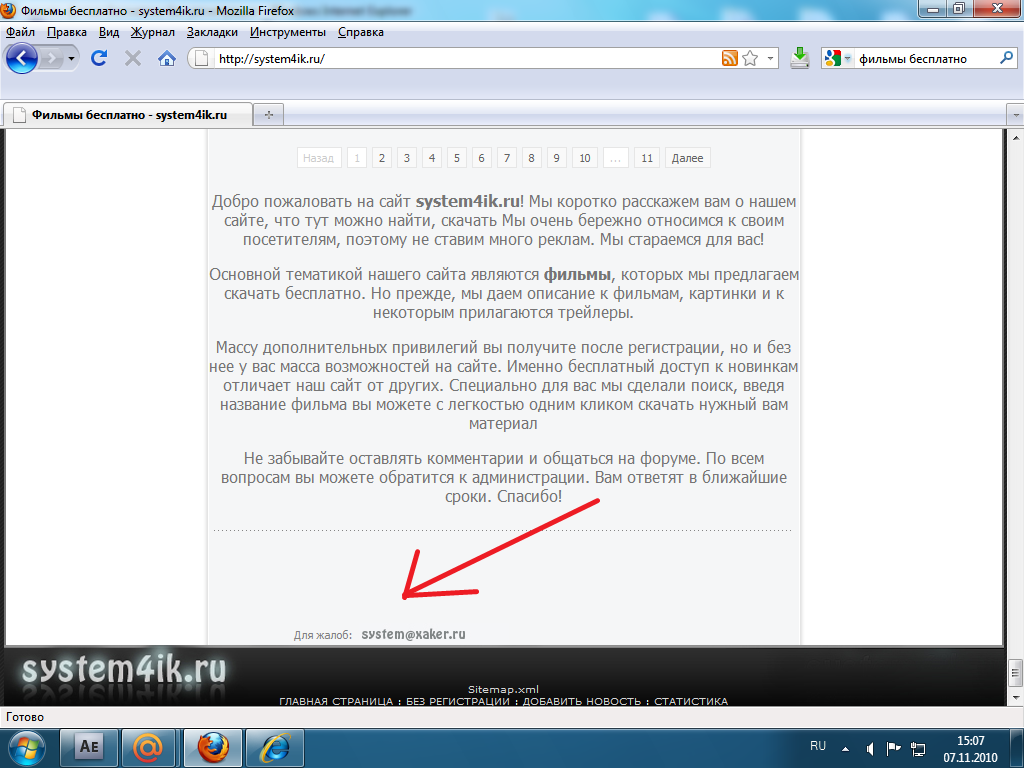
Task: Go to pagination page 6
Action: (x=481, y=158)
